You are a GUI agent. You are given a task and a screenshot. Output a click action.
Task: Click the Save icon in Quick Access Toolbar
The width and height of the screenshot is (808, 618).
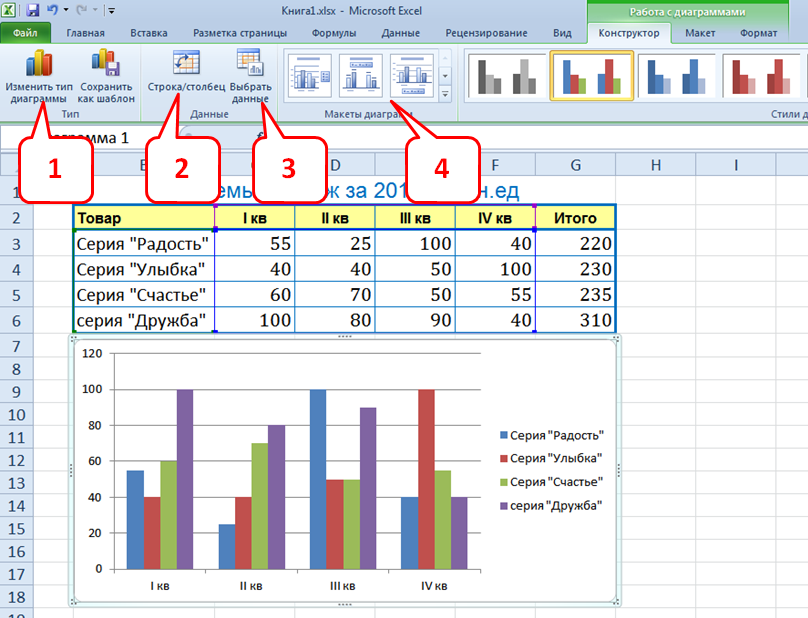[x=33, y=10]
